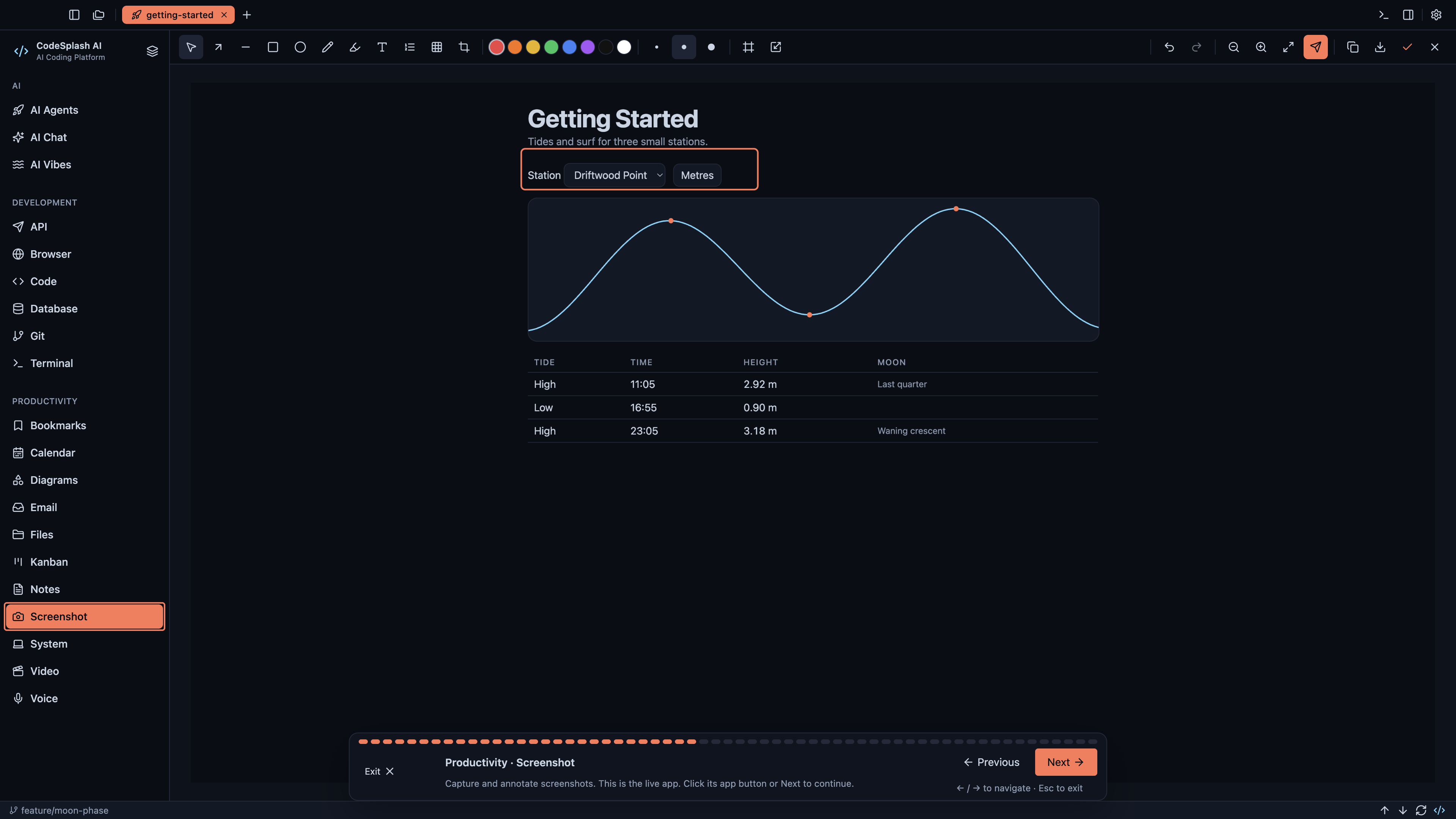The width and height of the screenshot is (1456, 819).
Task: Toggle the left sidebar panel icon
Action: click(x=74, y=15)
